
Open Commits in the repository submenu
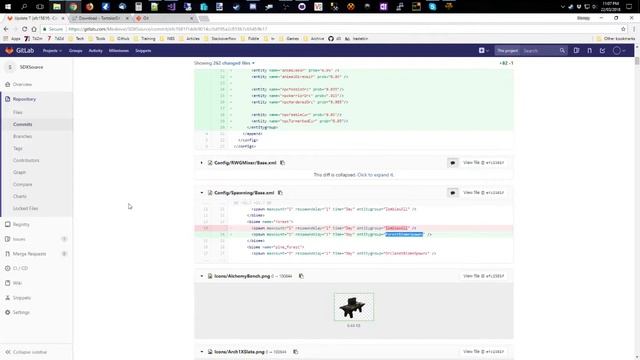(x=22, y=124)
